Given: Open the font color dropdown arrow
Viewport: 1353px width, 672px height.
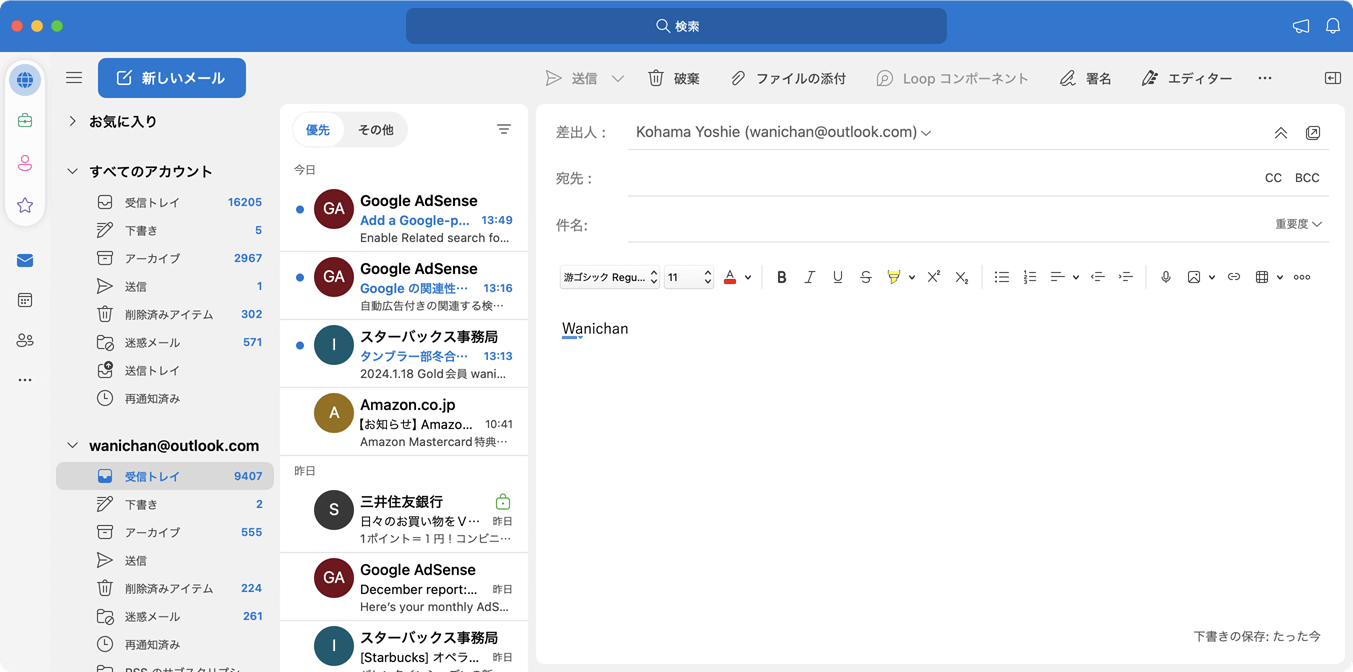Looking at the screenshot, I should click(748, 278).
